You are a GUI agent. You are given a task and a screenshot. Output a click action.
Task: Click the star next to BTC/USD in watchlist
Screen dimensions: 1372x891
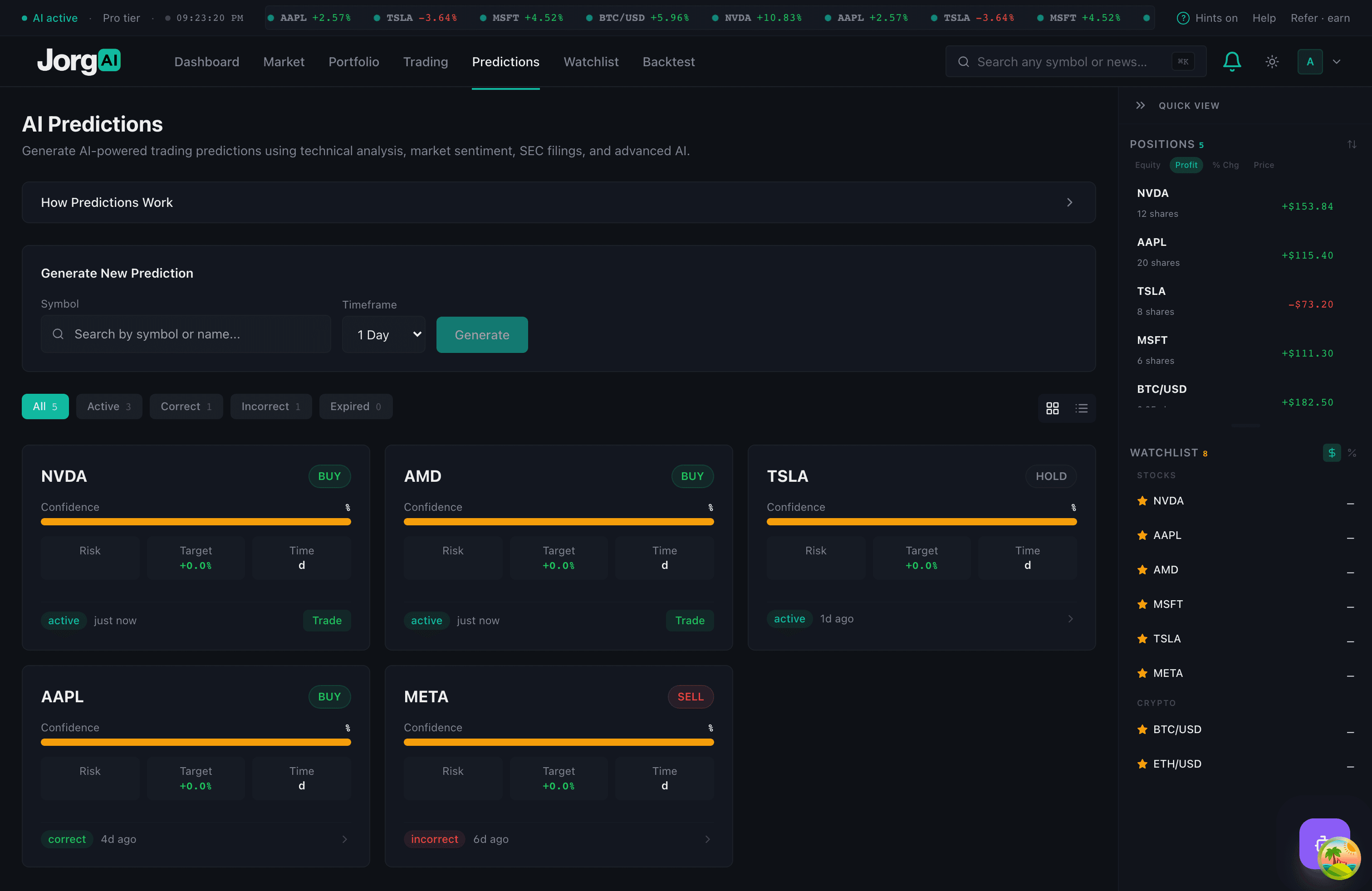1142,729
